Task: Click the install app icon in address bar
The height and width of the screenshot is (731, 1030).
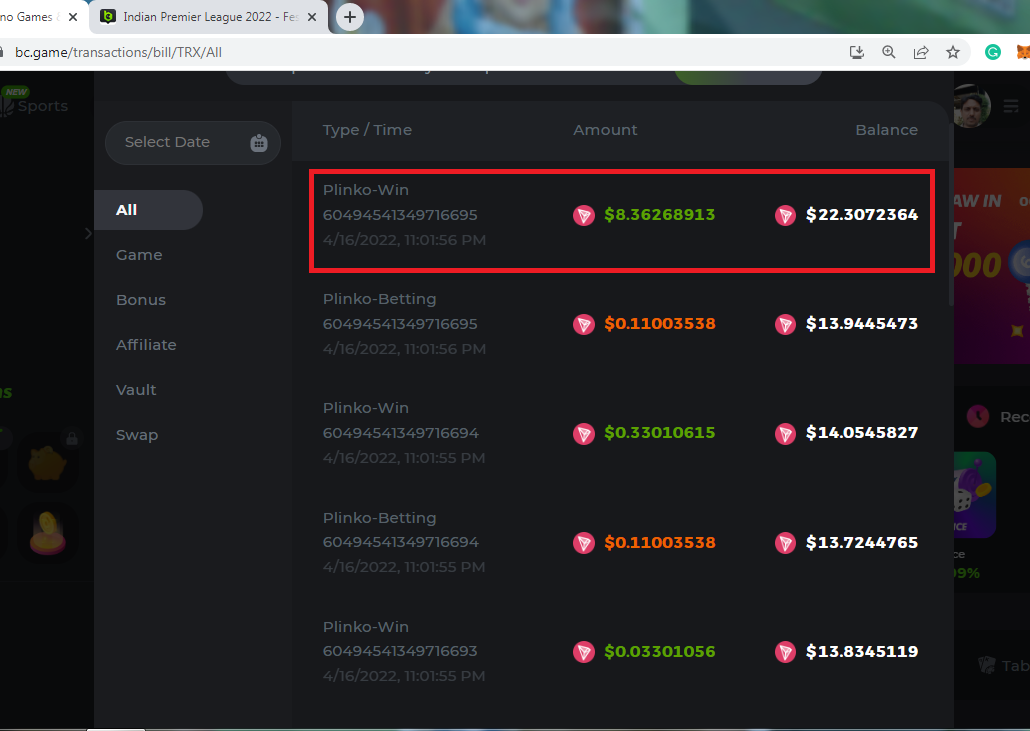Action: point(857,52)
